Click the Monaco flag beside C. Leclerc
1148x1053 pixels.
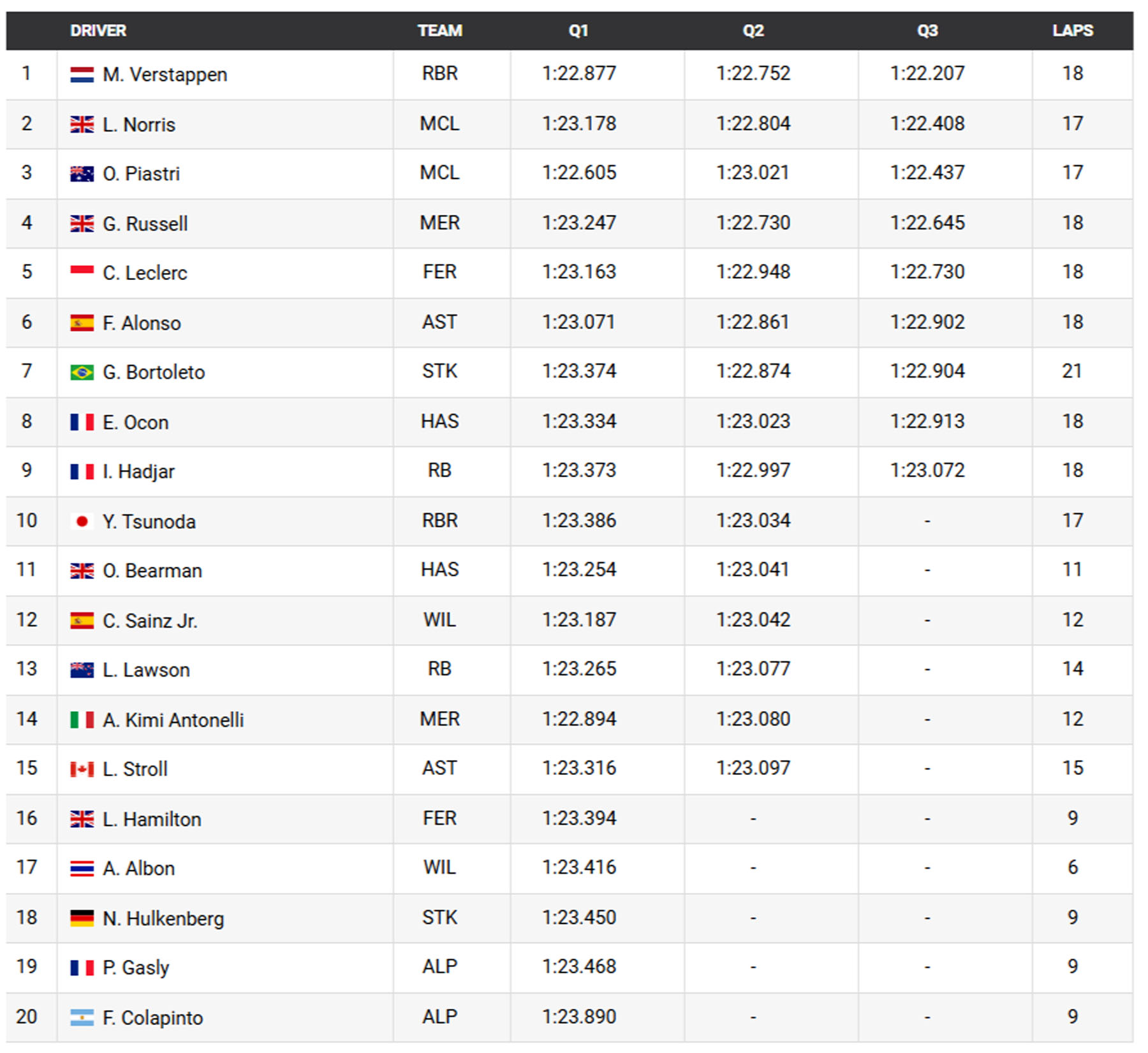click(82, 272)
